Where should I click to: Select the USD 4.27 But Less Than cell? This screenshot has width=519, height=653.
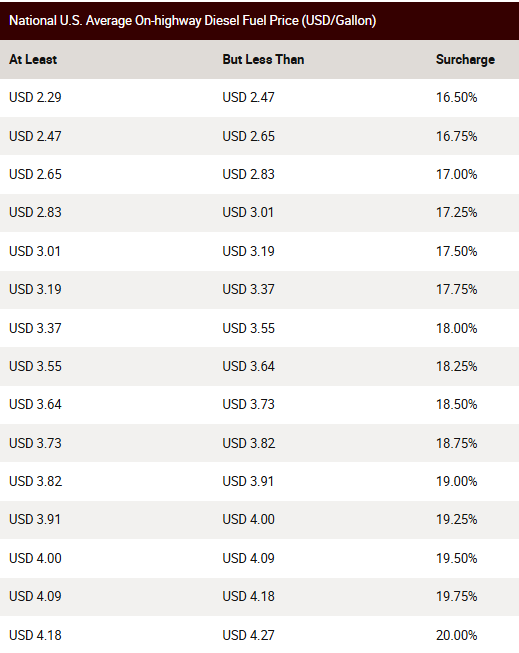pos(249,636)
